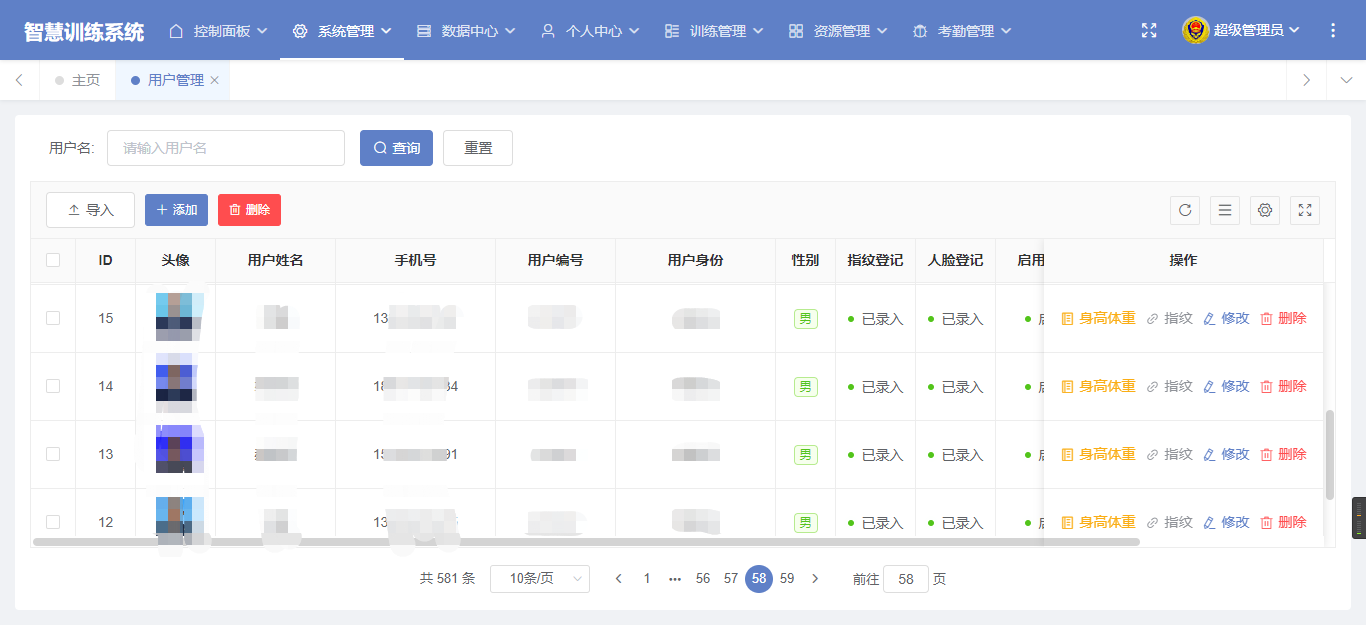The image size is (1366, 625).
Task: Click 身高体重 for user ID 14
Action: 1098,386
